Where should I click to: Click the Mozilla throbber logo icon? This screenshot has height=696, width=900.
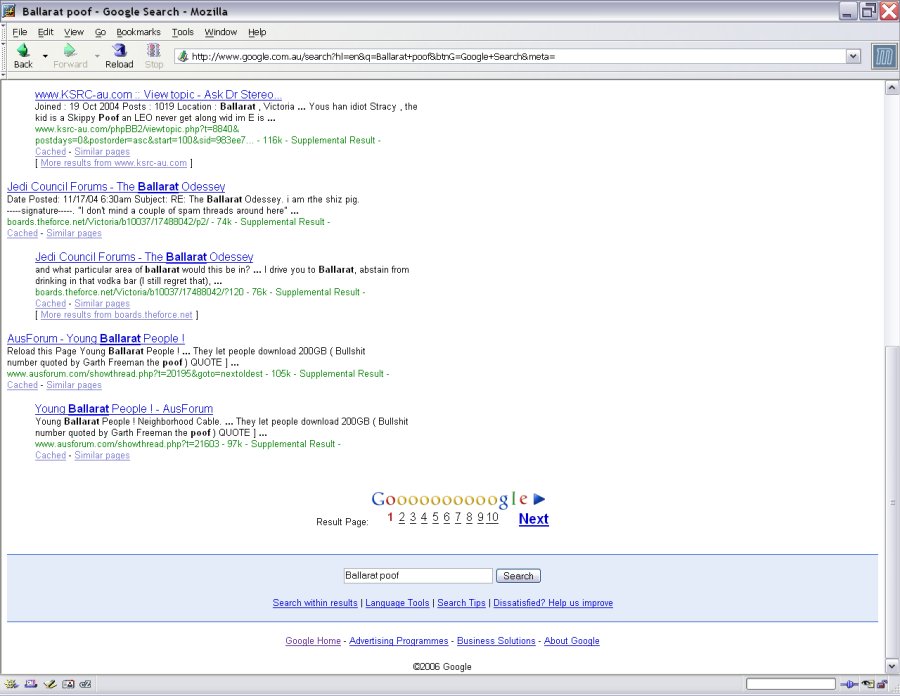[884, 57]
